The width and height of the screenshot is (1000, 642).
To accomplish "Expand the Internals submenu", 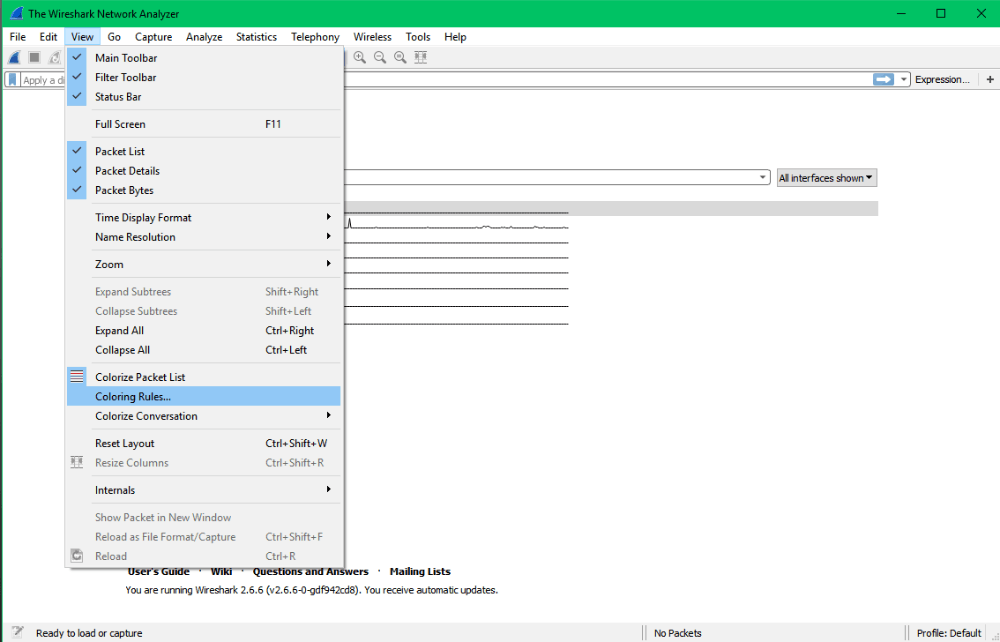I will 203,490.
